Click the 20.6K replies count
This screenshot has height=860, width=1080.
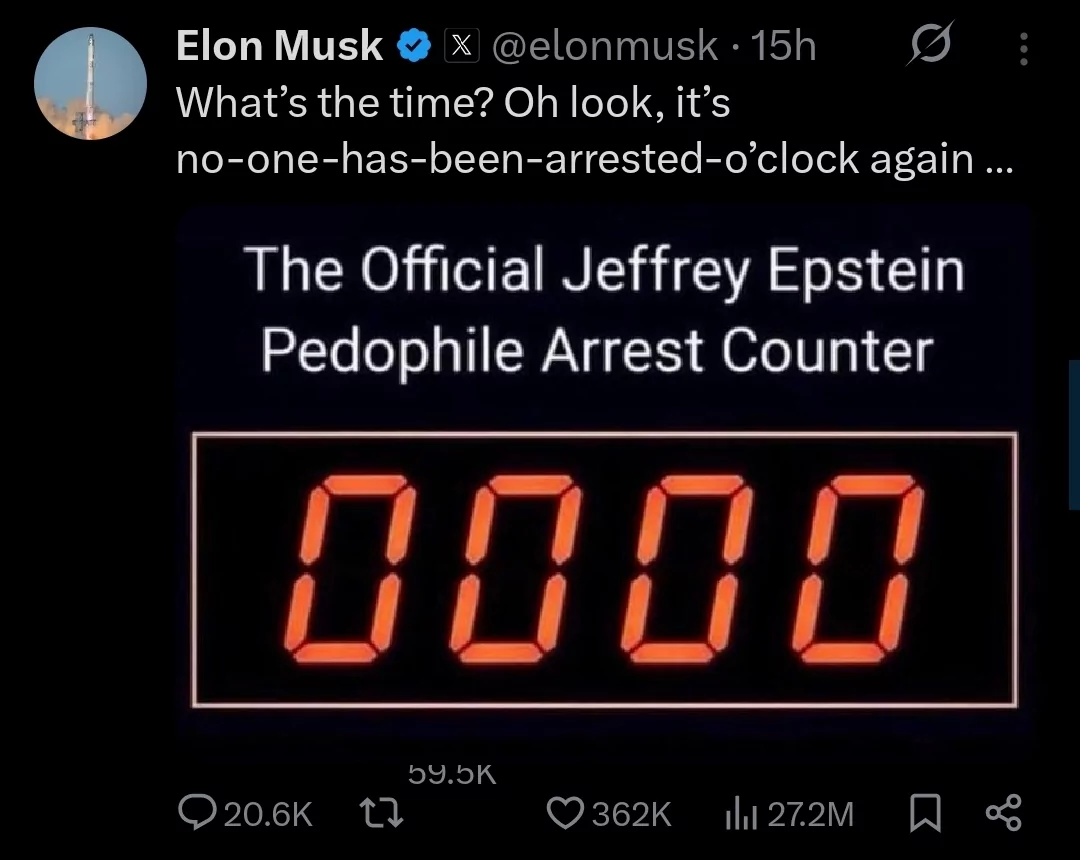point(268,815)
